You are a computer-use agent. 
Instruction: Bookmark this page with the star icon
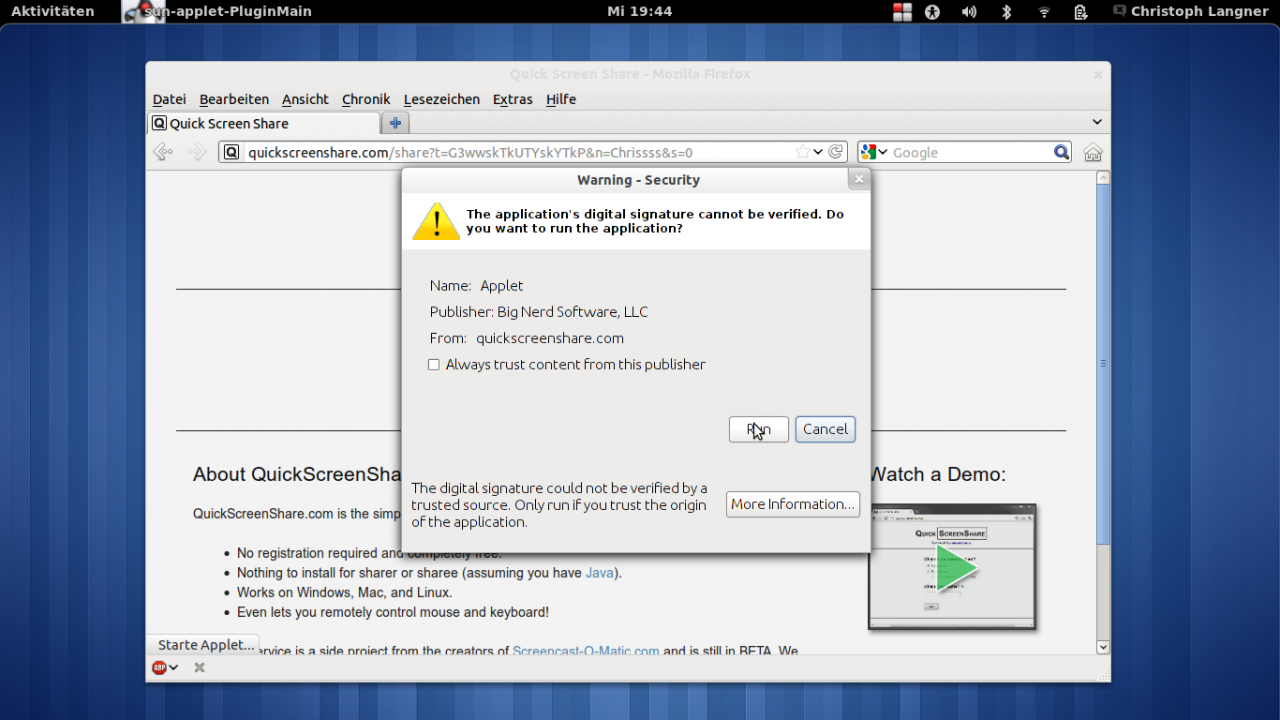tap(802, 152)
